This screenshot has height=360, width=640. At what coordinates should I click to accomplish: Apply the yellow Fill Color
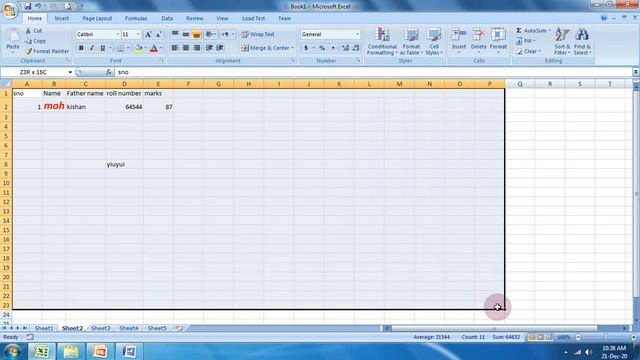click(138, 48)
